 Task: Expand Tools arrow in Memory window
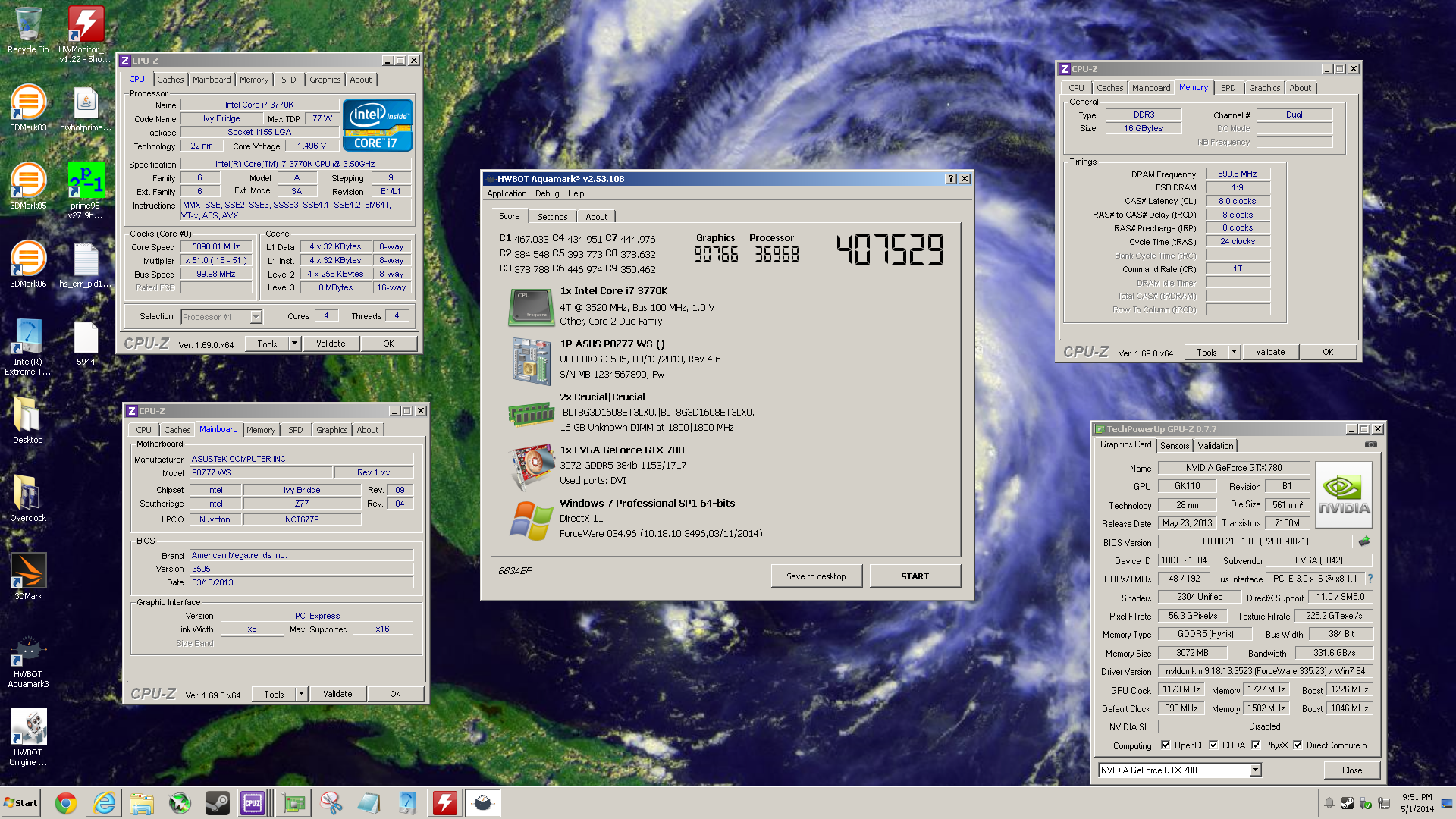[x=1234, y=352]
